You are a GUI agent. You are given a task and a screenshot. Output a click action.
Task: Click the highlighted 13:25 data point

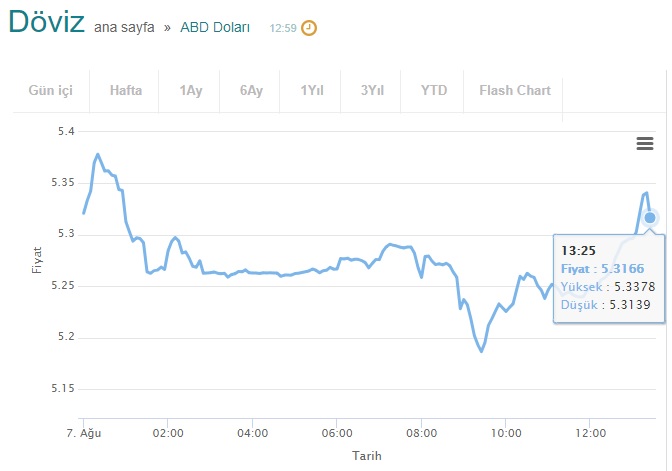coord(650,218)
